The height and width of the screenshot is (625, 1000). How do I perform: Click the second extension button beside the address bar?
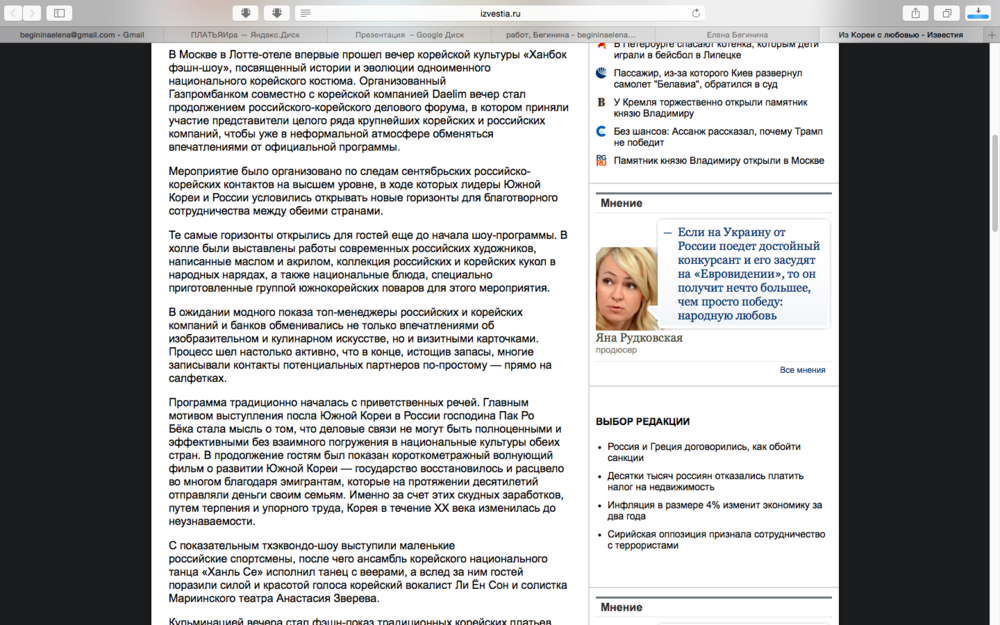(277, 13)
